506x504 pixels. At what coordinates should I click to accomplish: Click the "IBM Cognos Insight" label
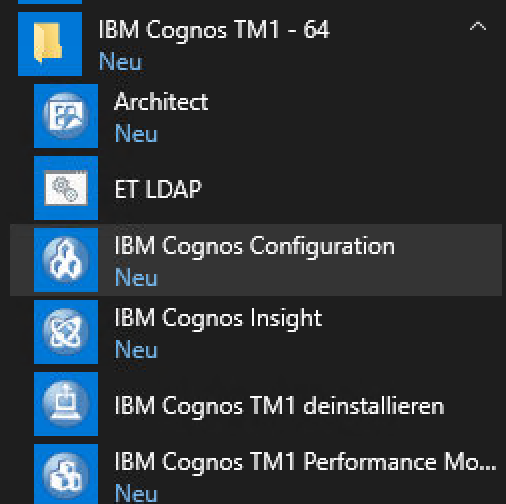pos(218,319)
